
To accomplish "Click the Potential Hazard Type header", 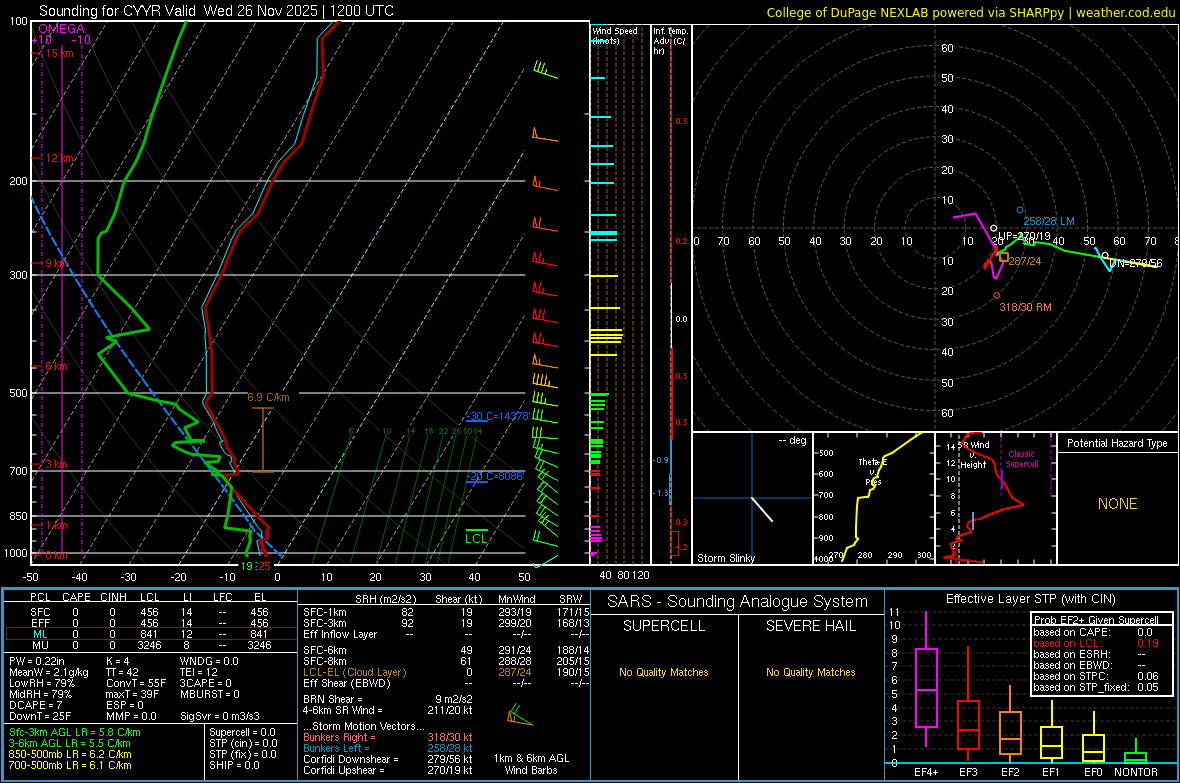I will 1117,443.
